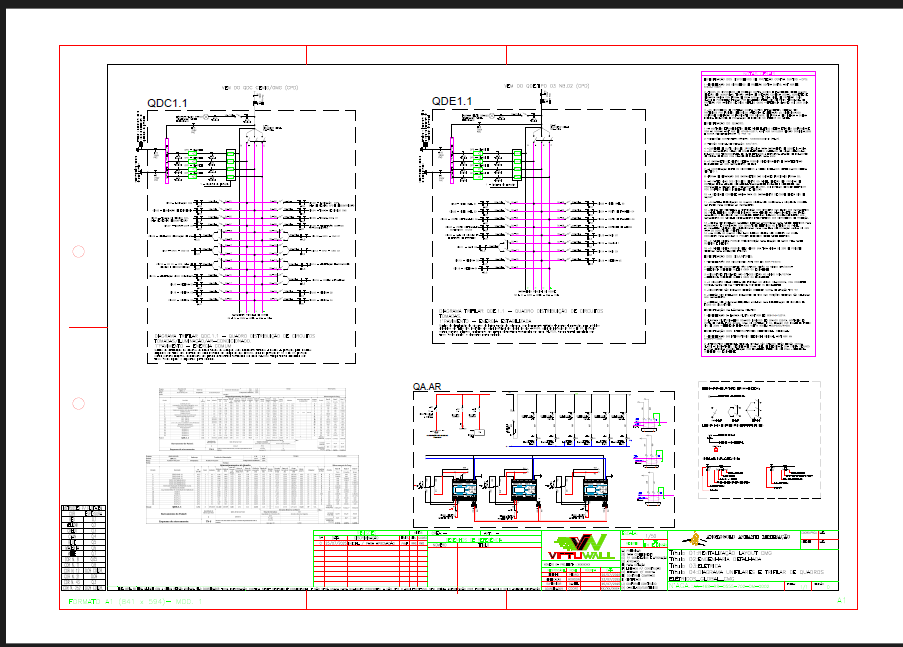Click the left green terminal block in QDC1.1
This screenshot has width=903, height=647.
pos(192,164)
